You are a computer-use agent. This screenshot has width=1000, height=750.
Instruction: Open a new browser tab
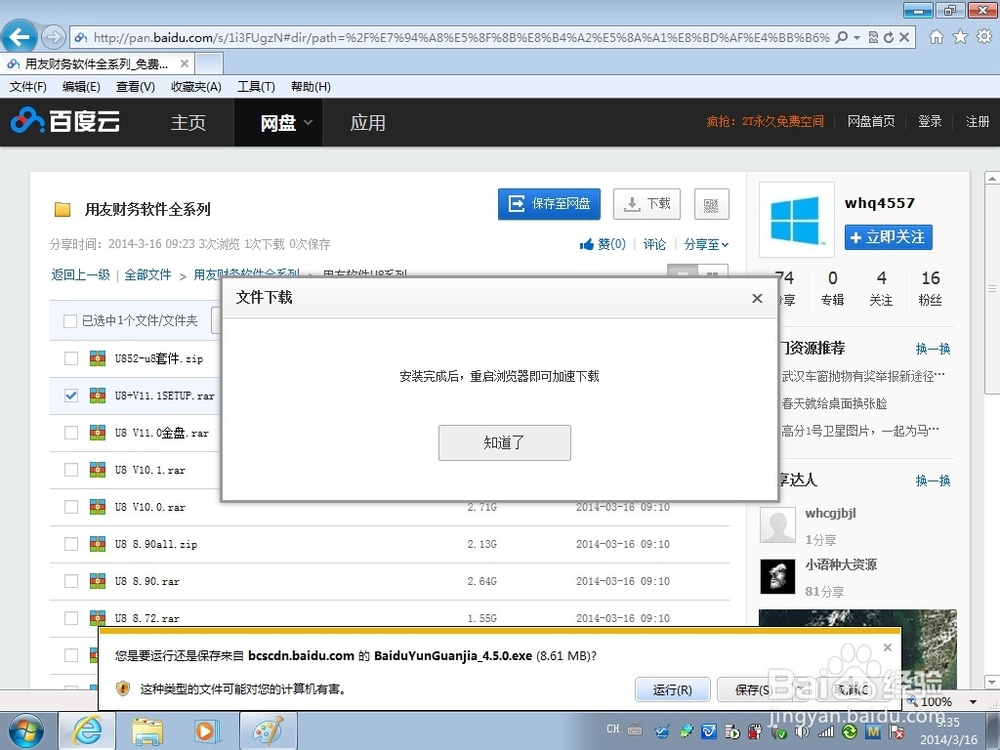pos(209,64)
